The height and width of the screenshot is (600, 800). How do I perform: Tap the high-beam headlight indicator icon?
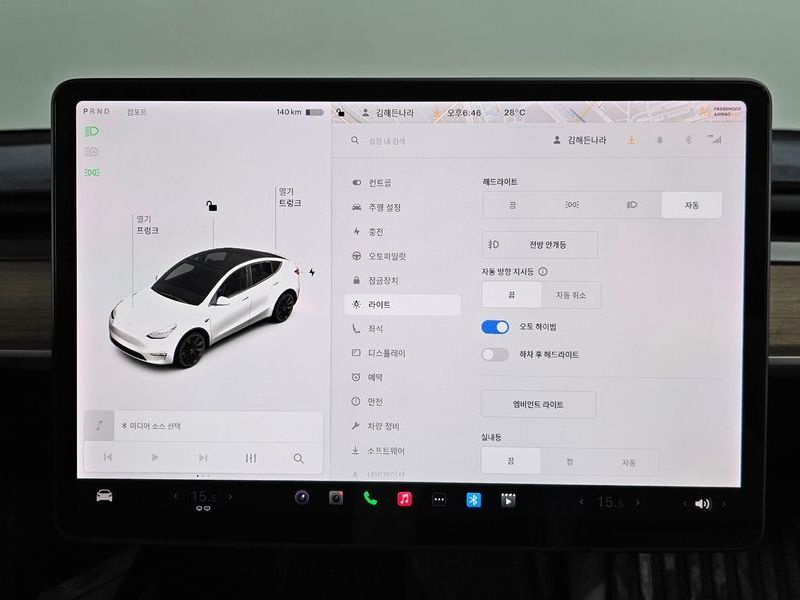pos(92,132)
